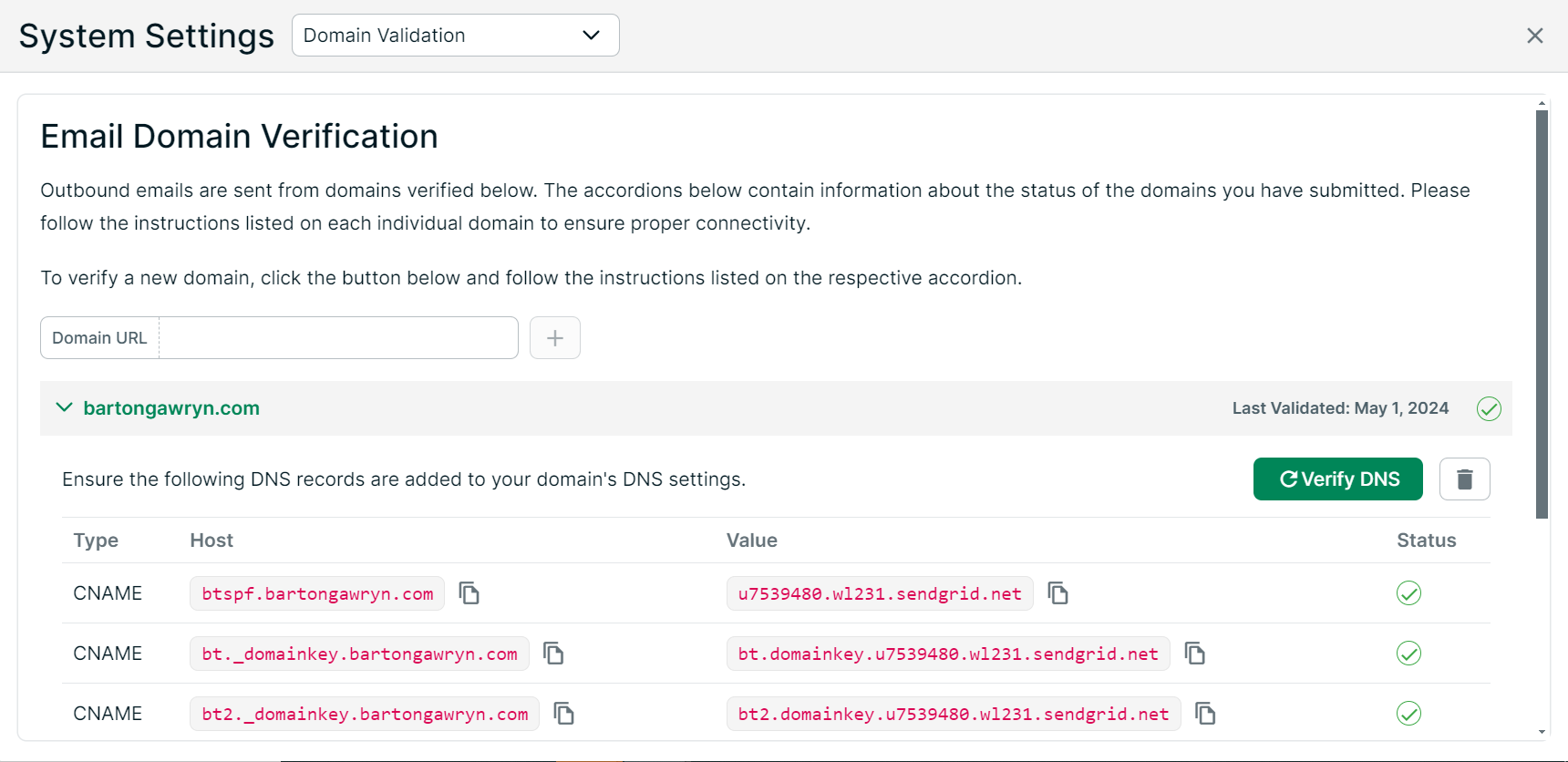
Task: Copy the btspf.bartongawryn.com host value
Action: point(469,593)
